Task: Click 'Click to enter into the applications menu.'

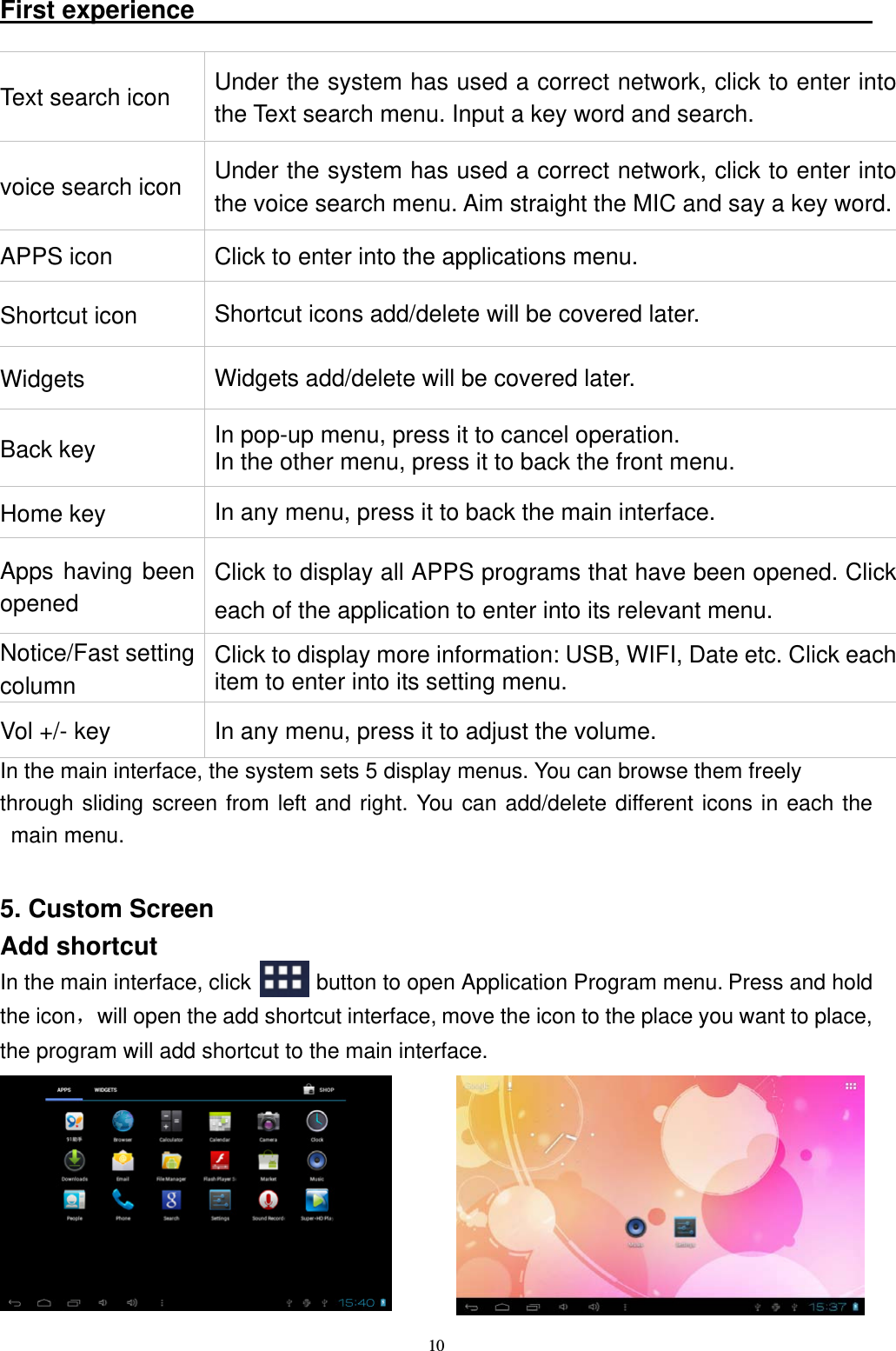Action: pos(426,256)
